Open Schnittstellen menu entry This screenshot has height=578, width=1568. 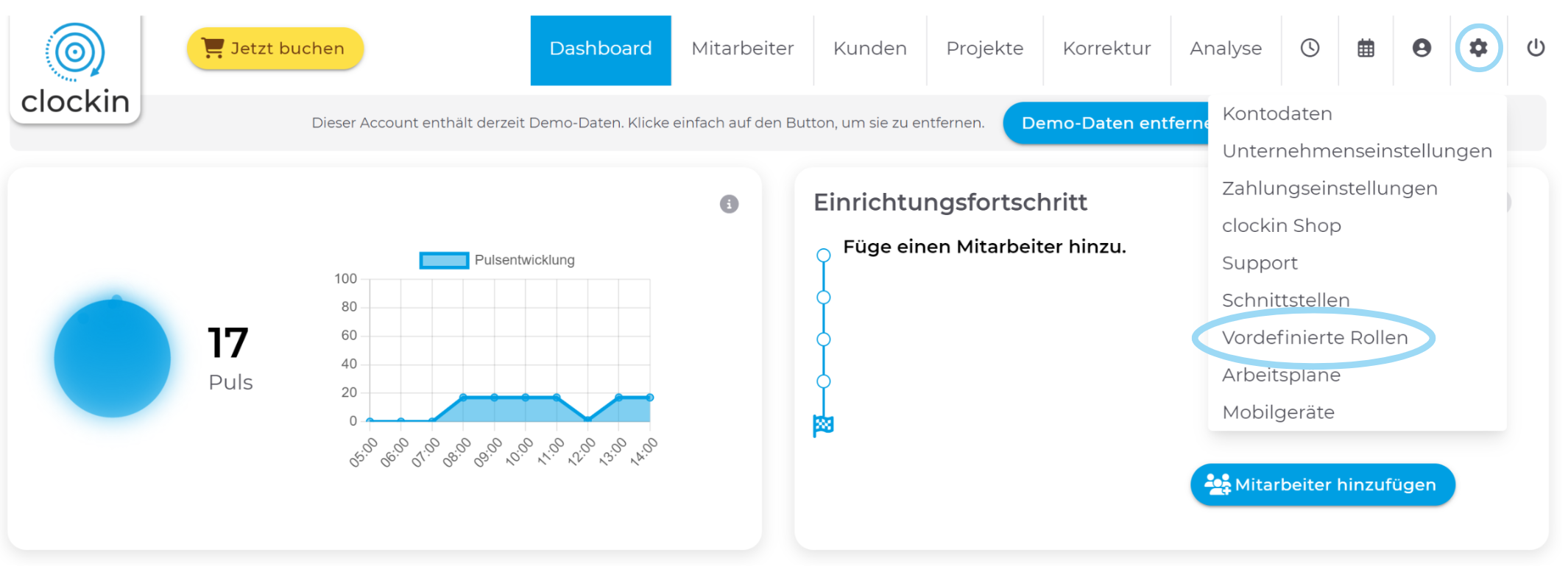pos(1285,300)
